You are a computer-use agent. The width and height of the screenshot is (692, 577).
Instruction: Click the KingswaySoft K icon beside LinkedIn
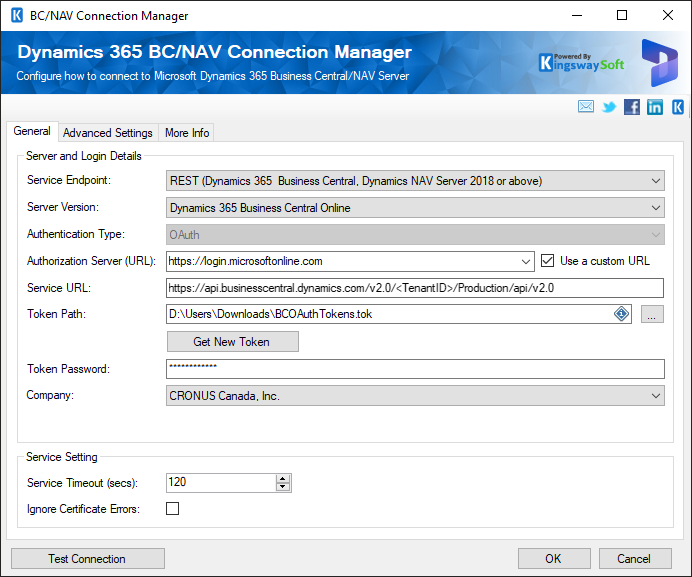pos(678,107)
